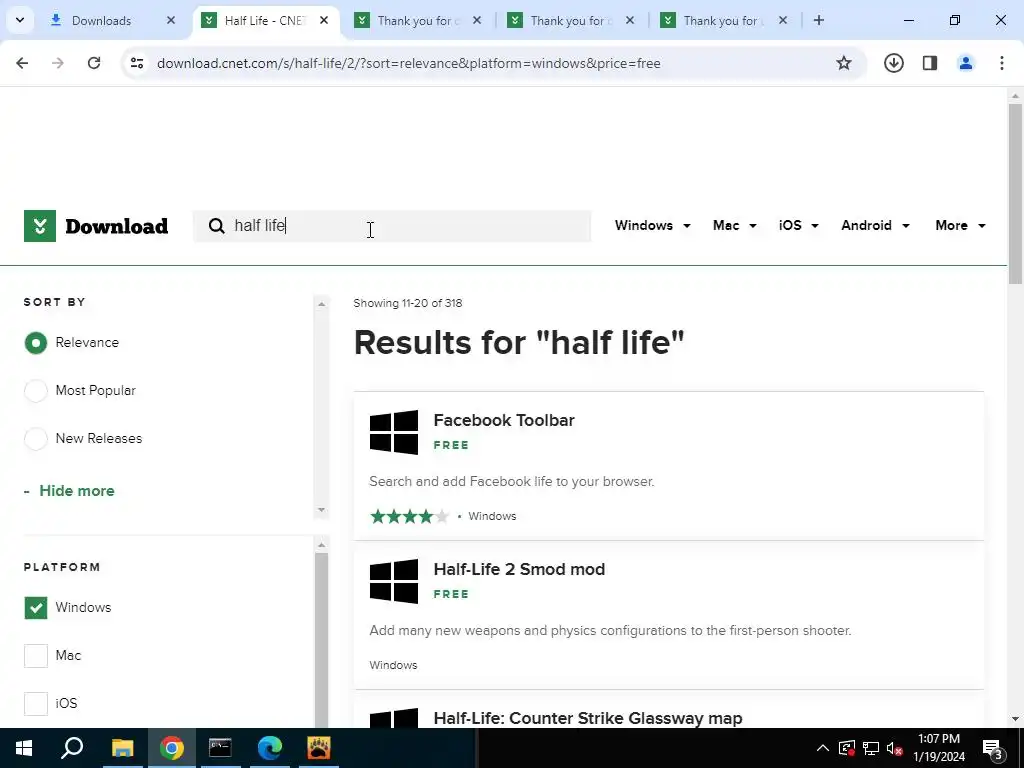Image resolution: width=1024 pixels, height=768 pixels.
Task: Expand the Mac navigation dropdown
Action: (735, 225)
